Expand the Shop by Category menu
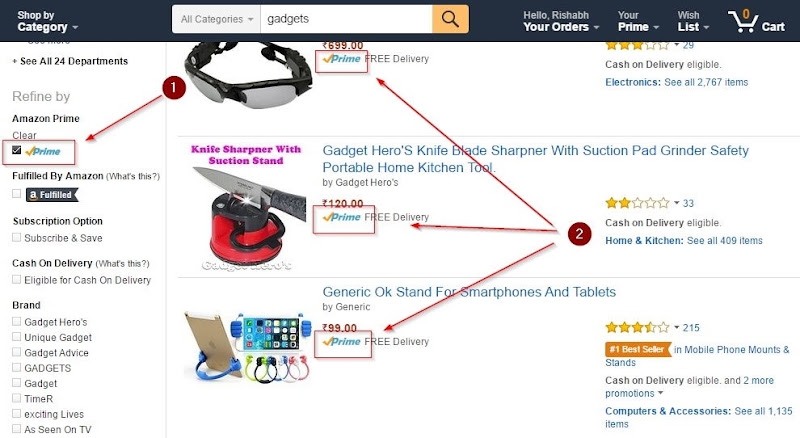Viewport: 800px width, 438px height. coord(47,21)
